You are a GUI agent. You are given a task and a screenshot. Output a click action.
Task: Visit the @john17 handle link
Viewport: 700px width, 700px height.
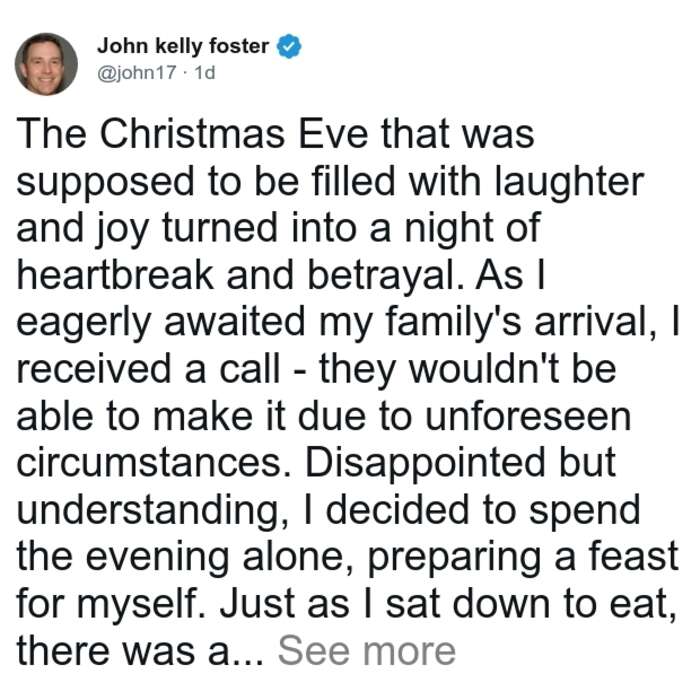pos(137,72)
